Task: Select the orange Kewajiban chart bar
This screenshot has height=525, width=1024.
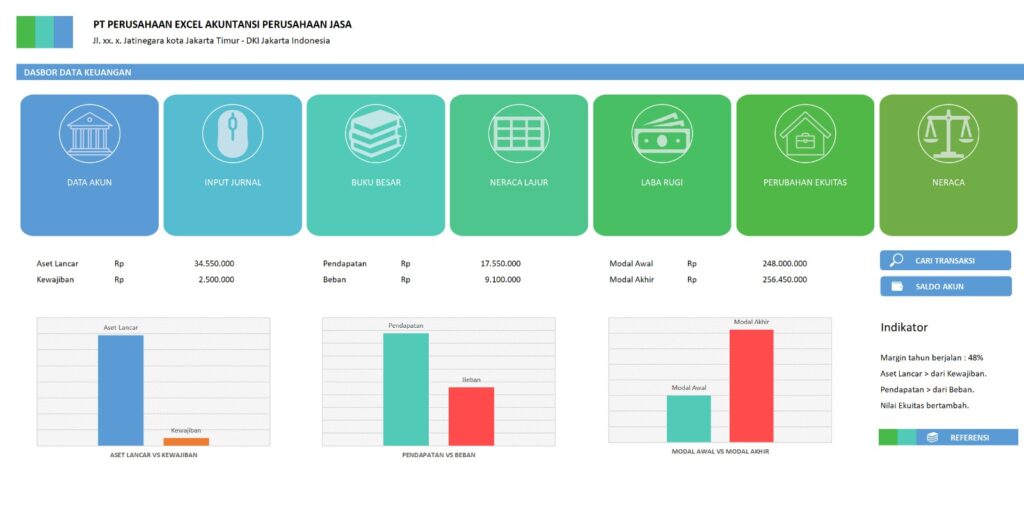Action: coord(186,441)
